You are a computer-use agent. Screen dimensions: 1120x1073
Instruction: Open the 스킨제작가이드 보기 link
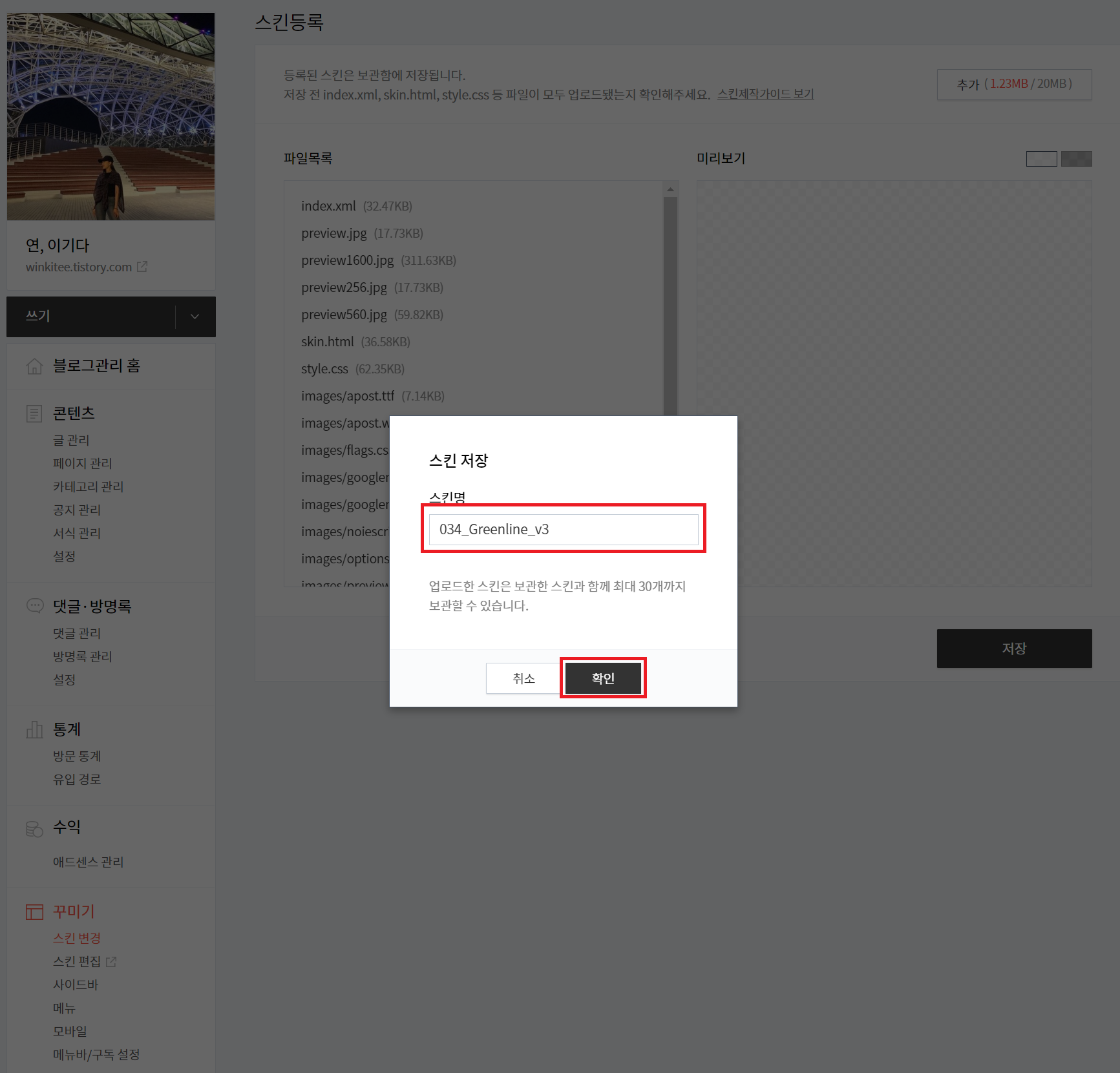[x=765, y=94]
